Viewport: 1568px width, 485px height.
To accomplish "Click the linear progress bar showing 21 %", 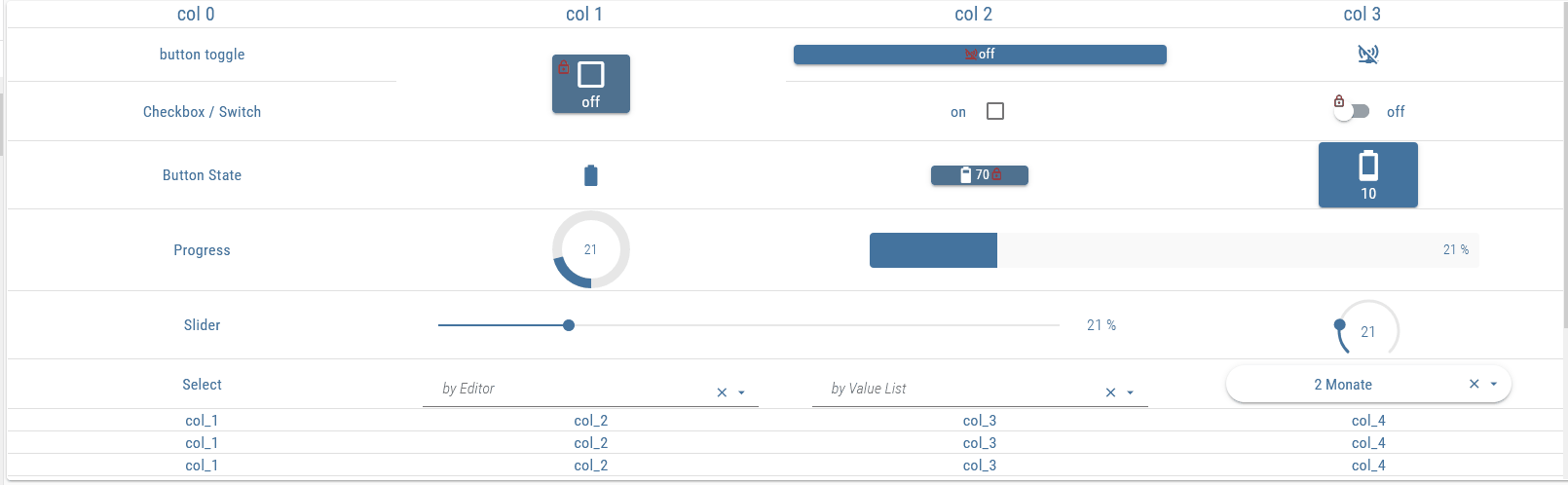I will [x=1174, y=250].
